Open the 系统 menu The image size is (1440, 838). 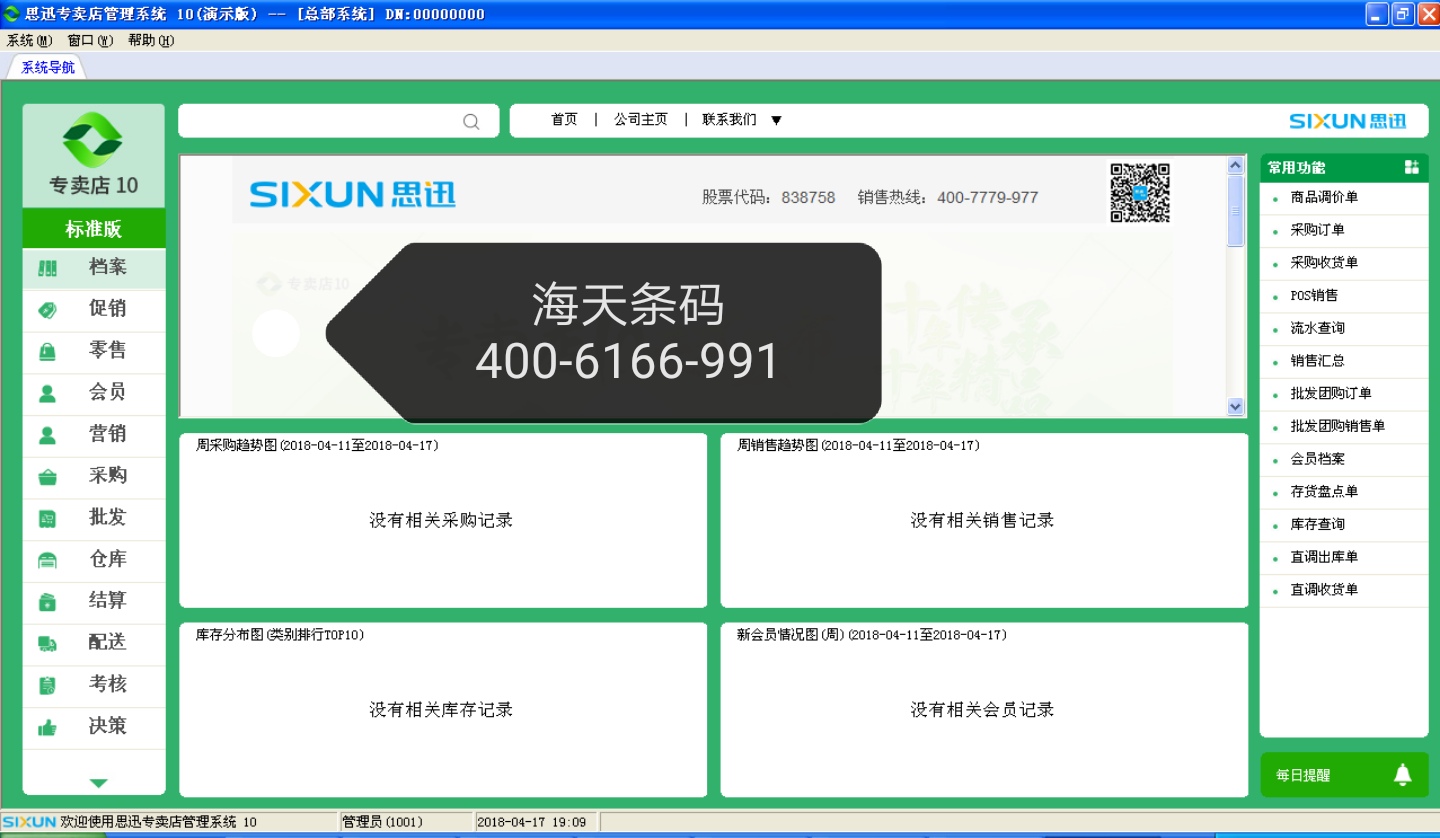(x=28, y=41)
